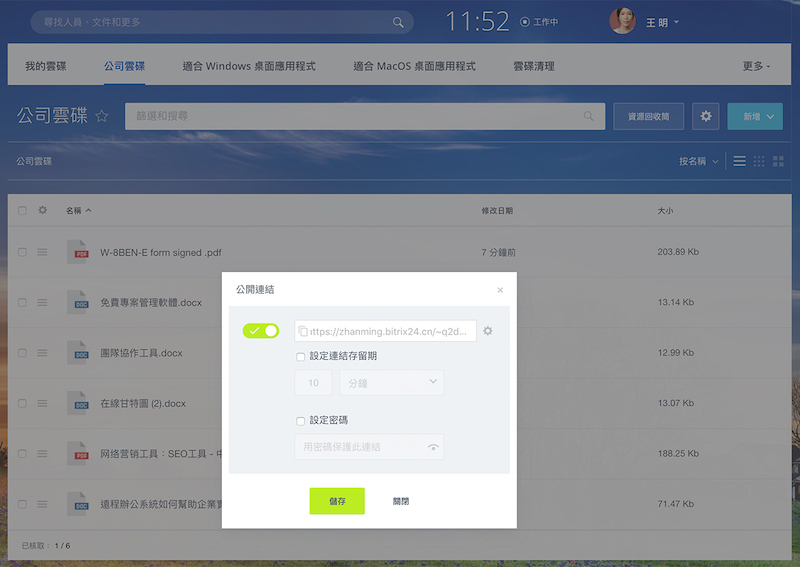
Task: Open column settings gear in table header
Action: [42, 210]
